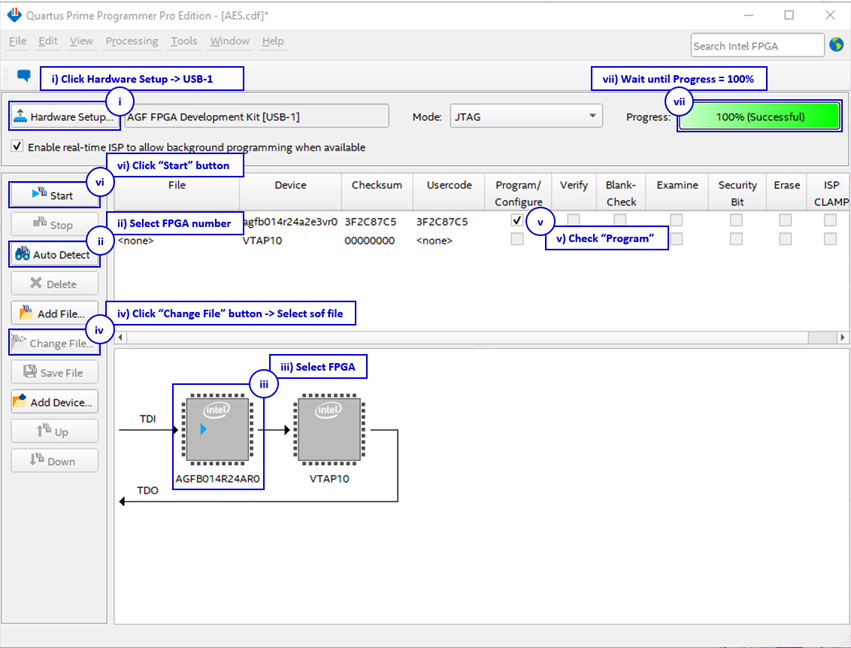Click the hardware field showing AGF FPGA Development Kit
Viewport: 851px width, 648px height.
coord(257,116)
